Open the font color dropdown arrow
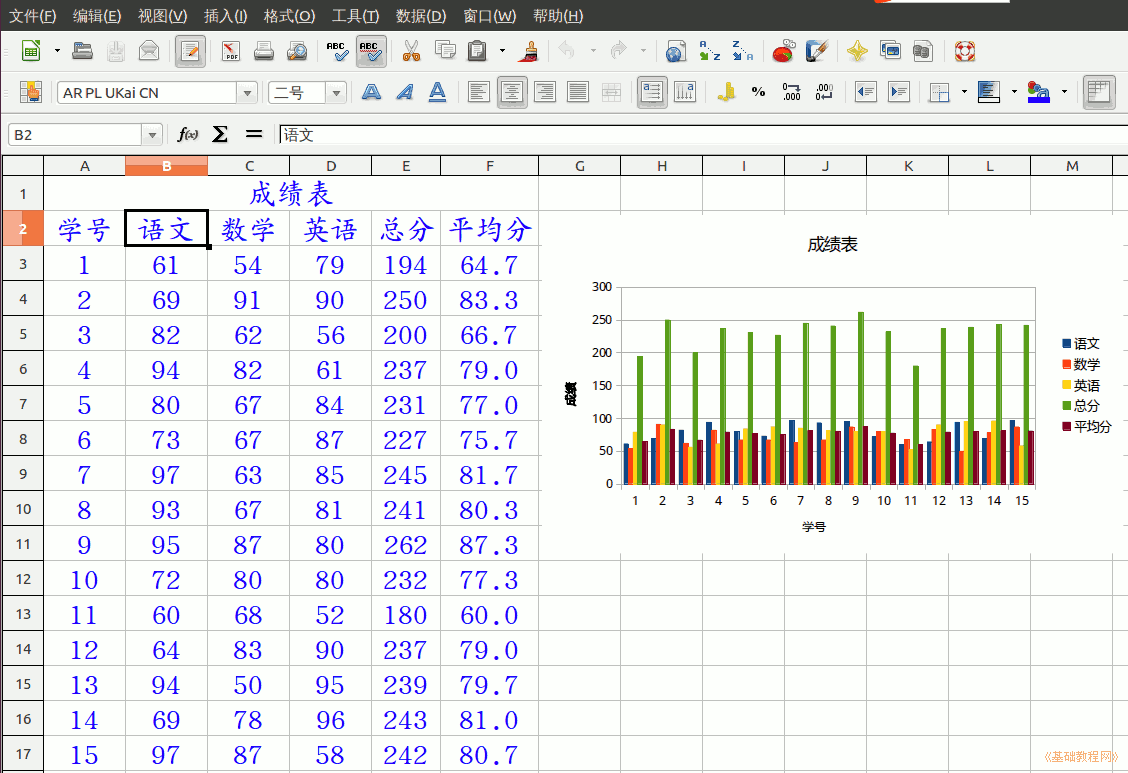 [x=1064, y=92]
